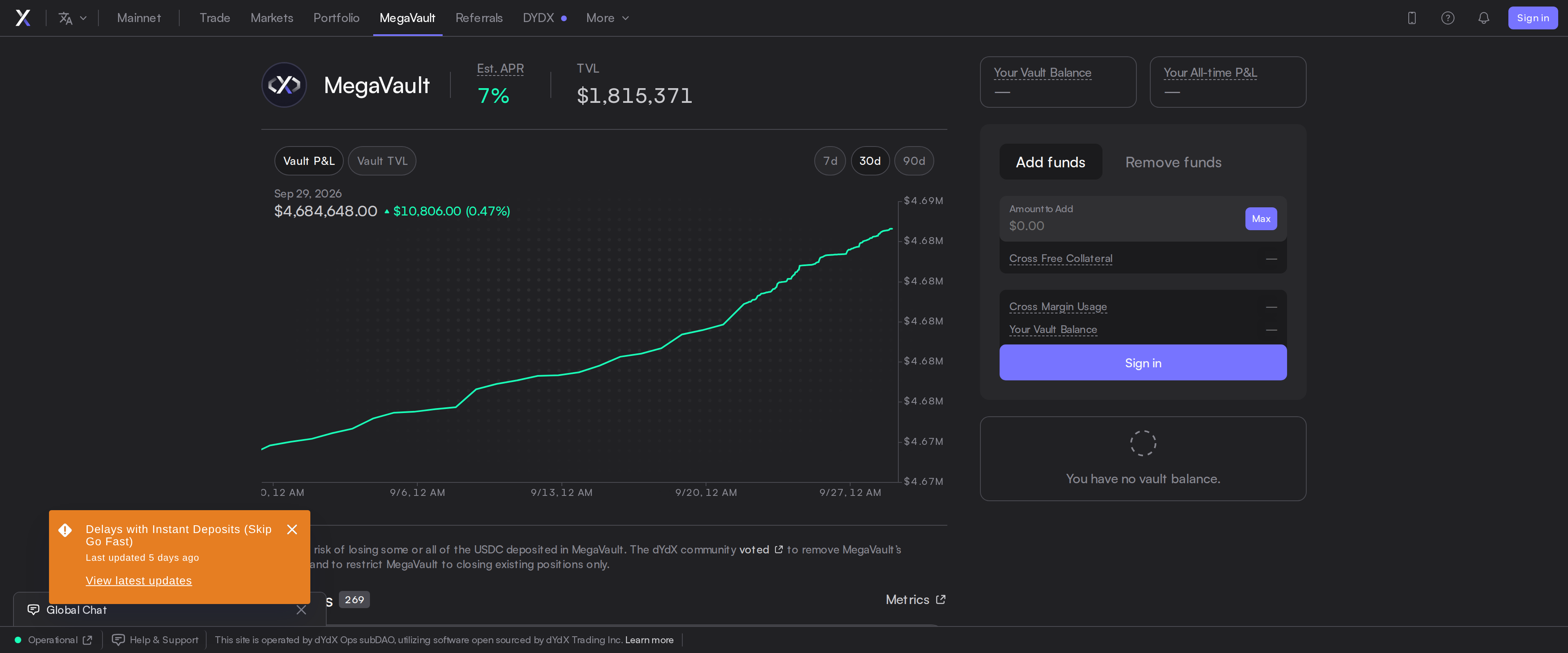
Task: Click the Est. APR label
Action: point(500,69)
